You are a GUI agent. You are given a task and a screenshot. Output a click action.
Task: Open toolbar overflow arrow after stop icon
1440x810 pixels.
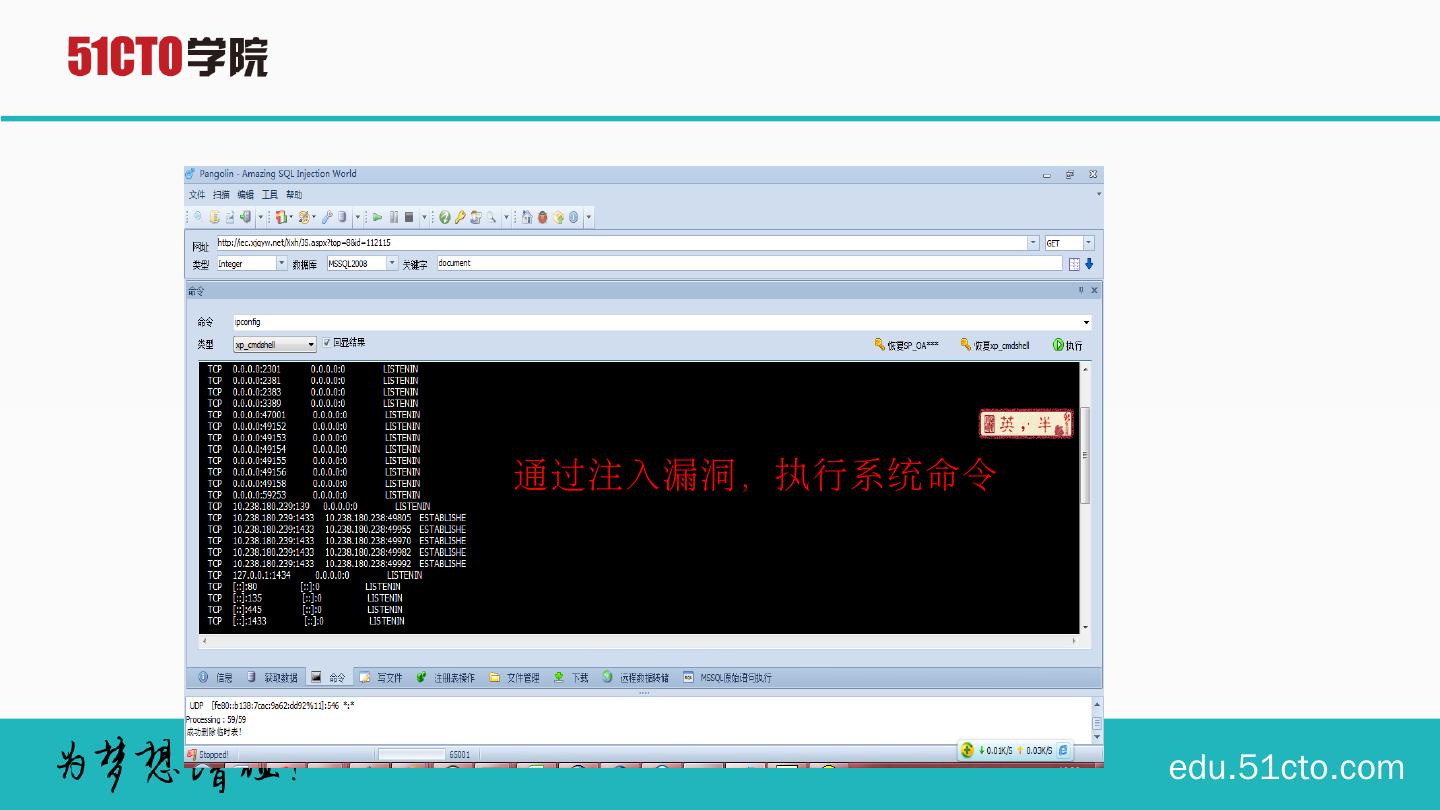tap(424, 217)
